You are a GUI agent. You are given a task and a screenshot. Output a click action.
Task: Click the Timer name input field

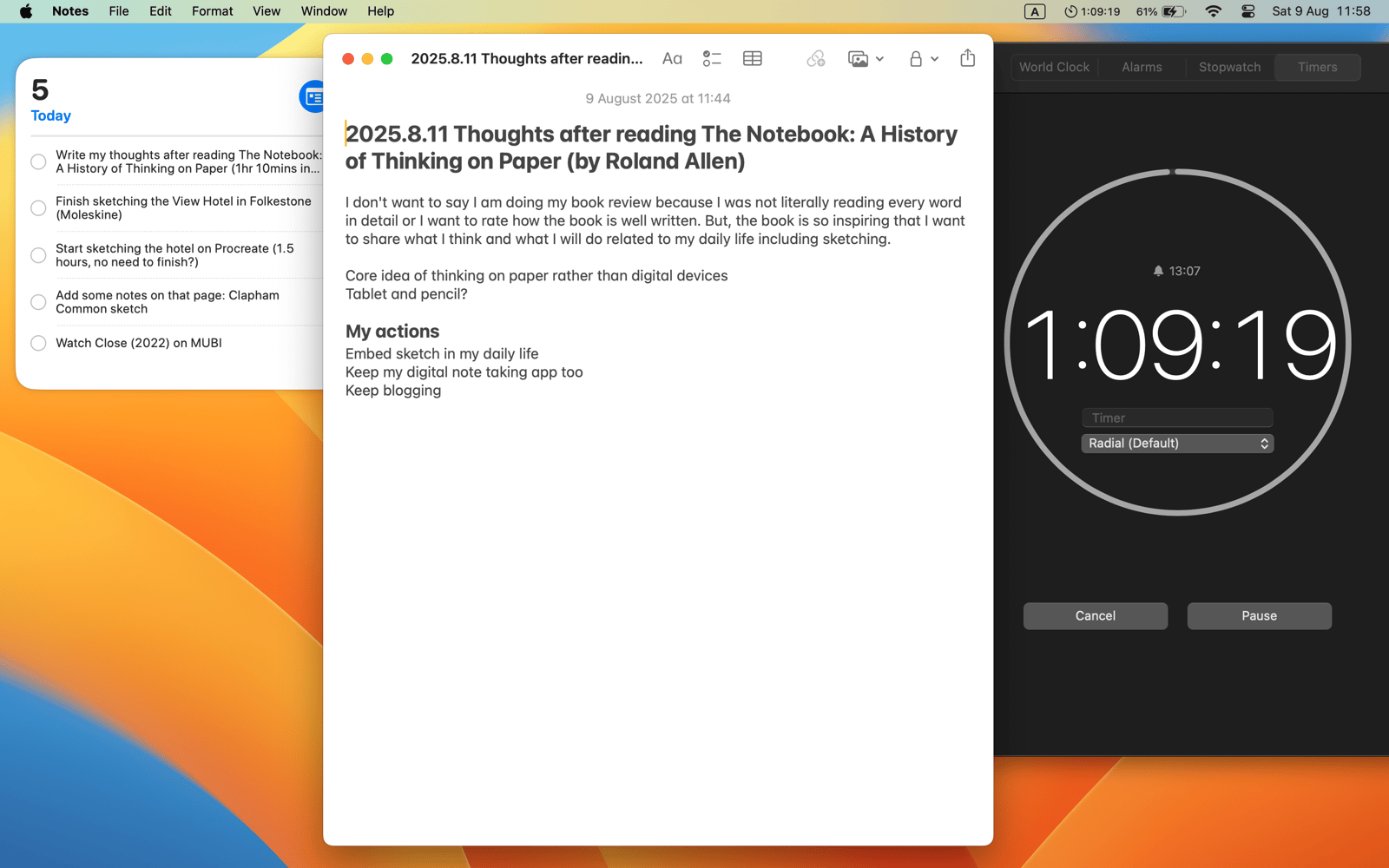click(1177, 418)
